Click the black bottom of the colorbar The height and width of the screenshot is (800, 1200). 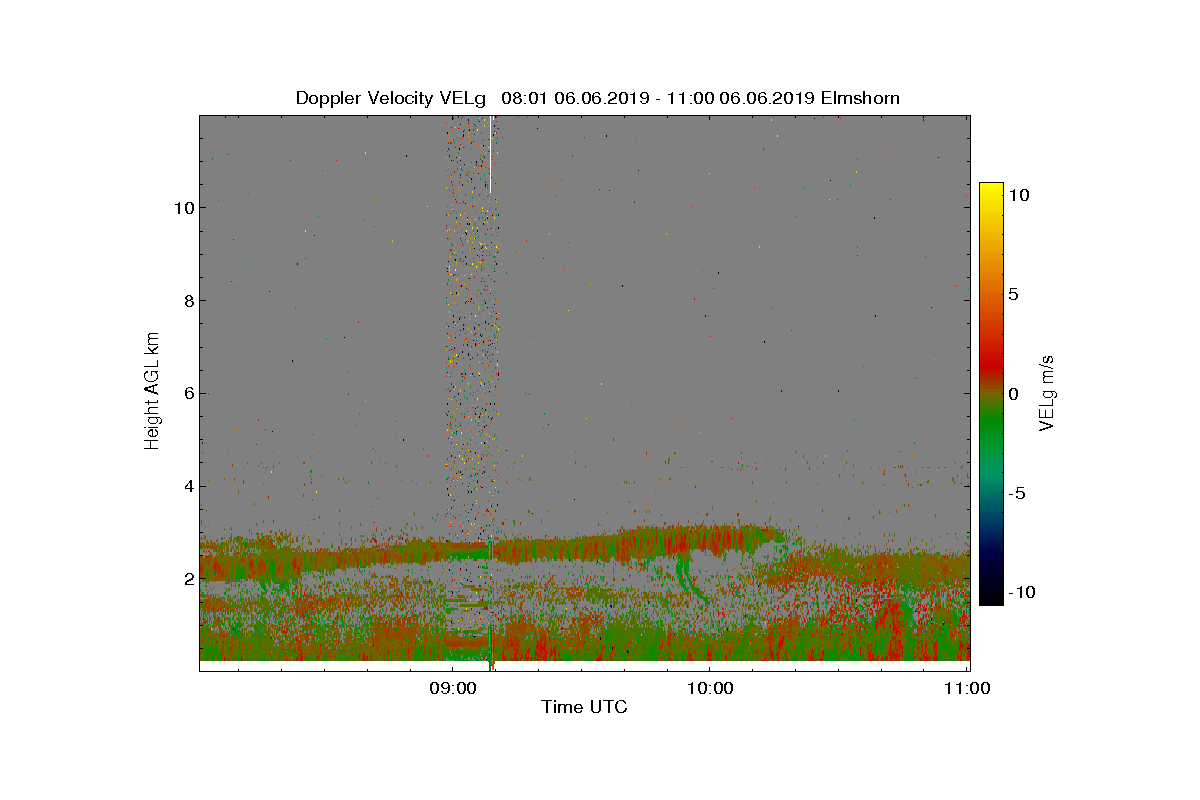pyautogui.click(x=991, y=592)
